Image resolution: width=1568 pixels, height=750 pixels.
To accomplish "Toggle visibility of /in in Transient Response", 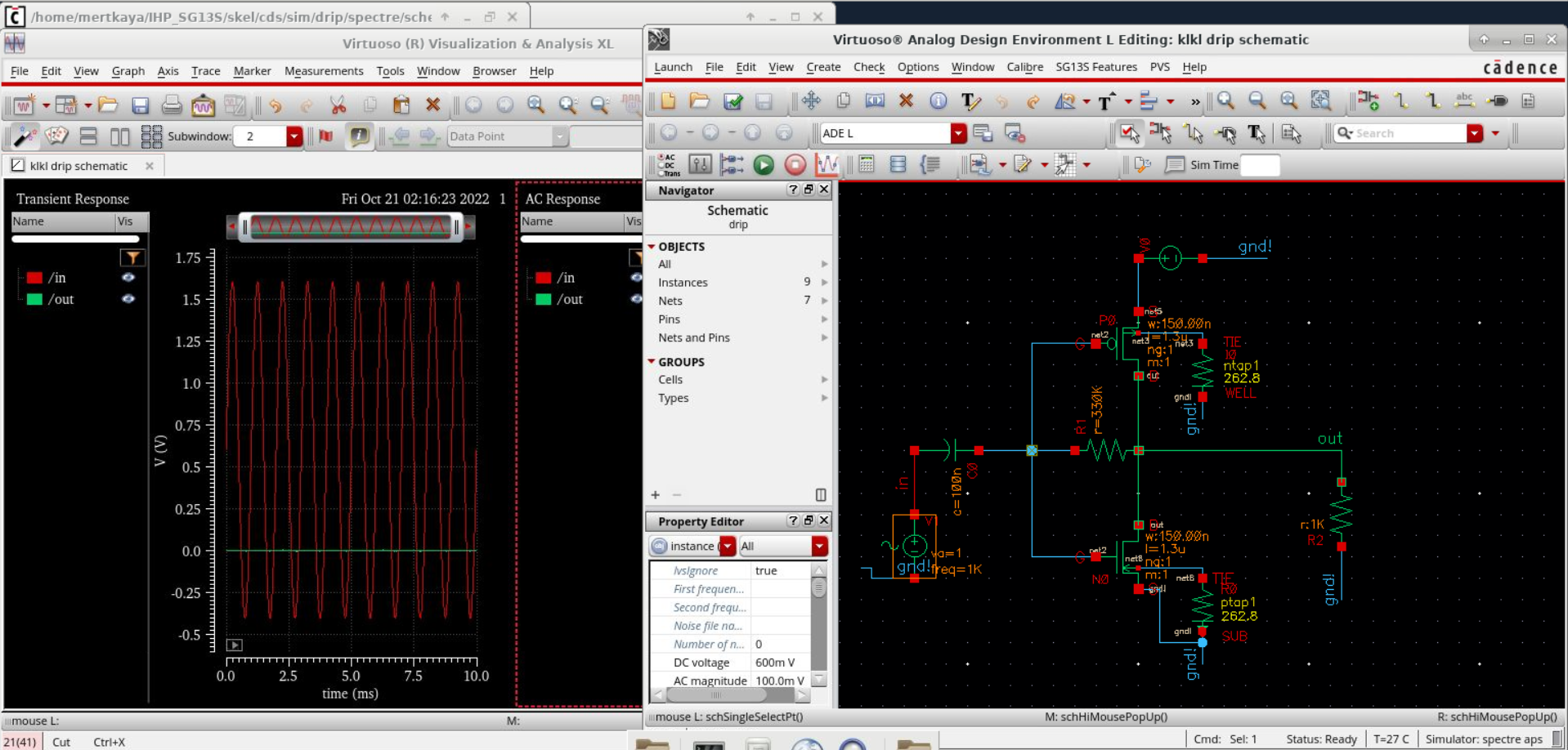I will 128,278.
